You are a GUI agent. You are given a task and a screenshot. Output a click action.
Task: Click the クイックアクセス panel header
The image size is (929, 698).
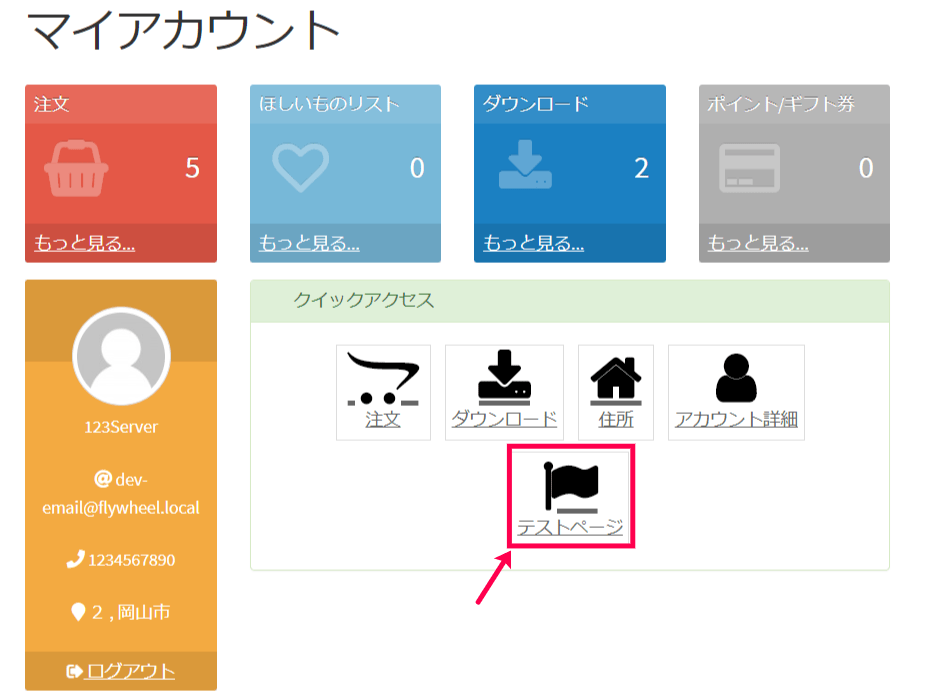pos(570,301)
